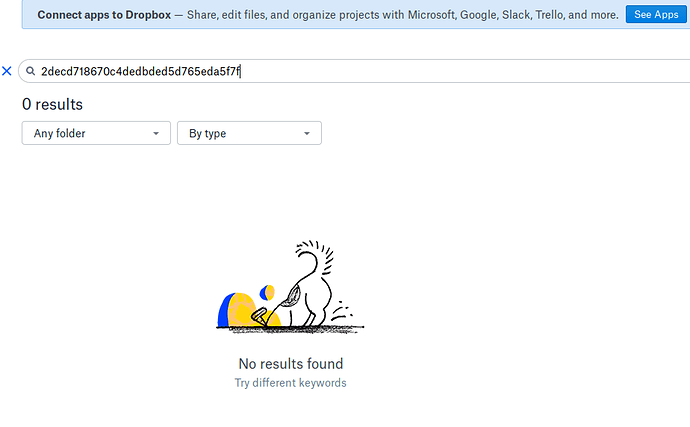Click the bold Connect apps to Dropbox title
Viewport: 690px width, 427px height.
coord(102,15)
